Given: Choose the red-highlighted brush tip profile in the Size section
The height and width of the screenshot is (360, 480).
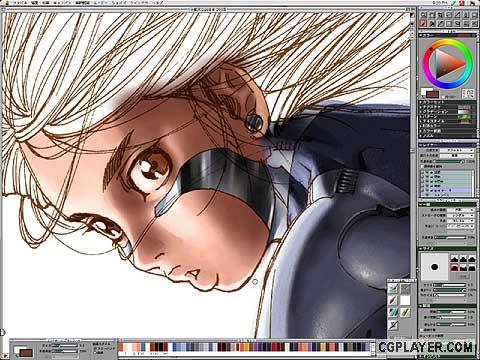Looking at the screenshot, I should (x=455, y=267).
